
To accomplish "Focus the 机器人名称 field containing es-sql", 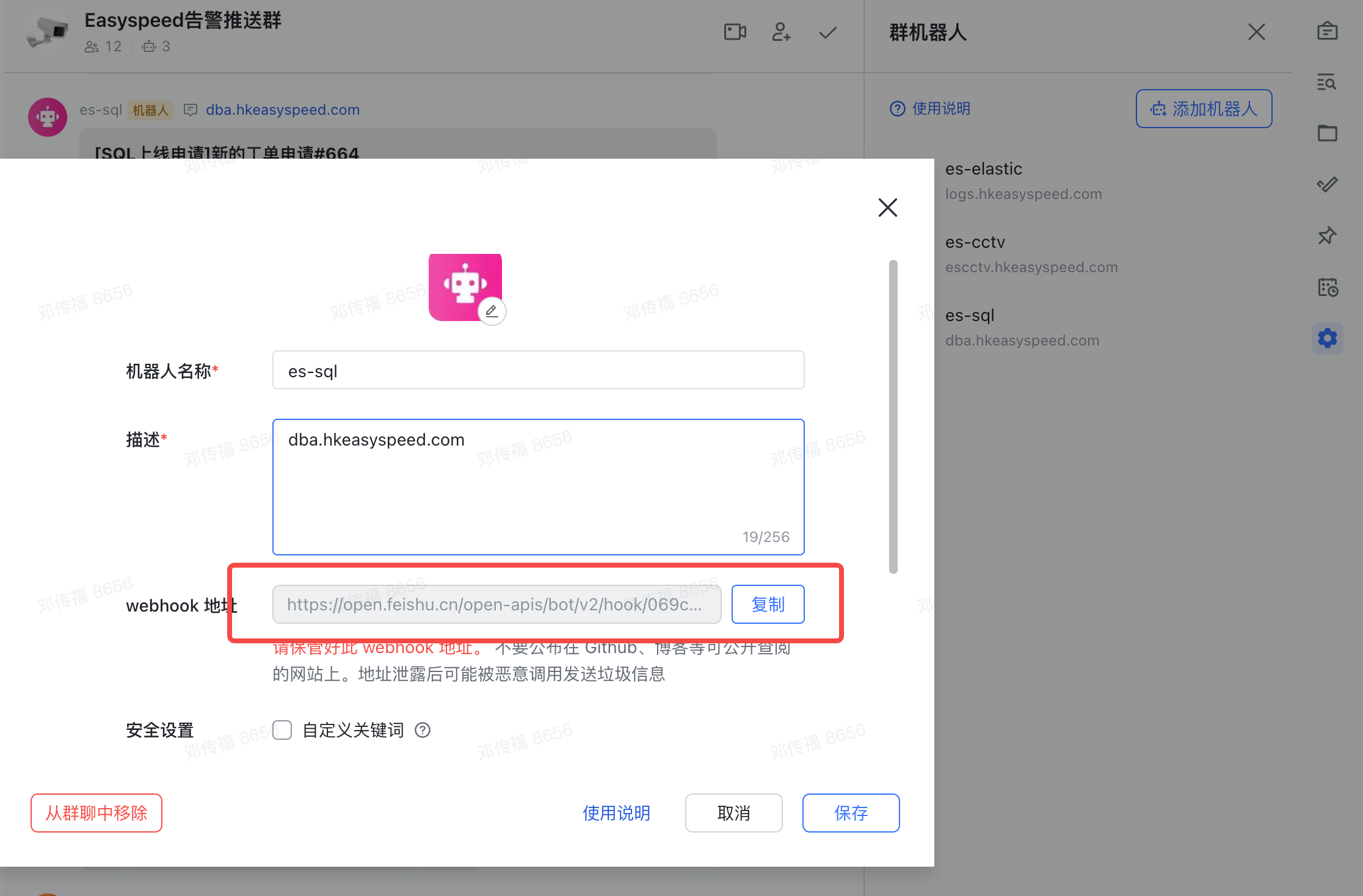I will 538,370.
